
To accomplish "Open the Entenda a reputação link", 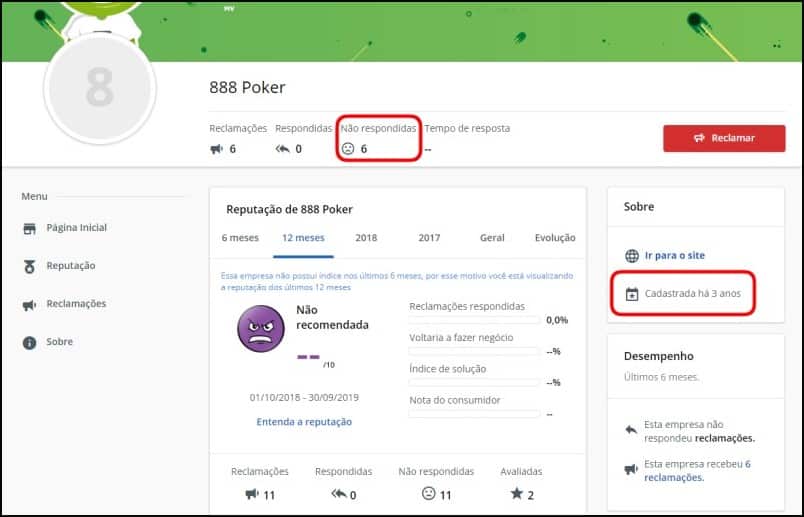I will (304, 422).
